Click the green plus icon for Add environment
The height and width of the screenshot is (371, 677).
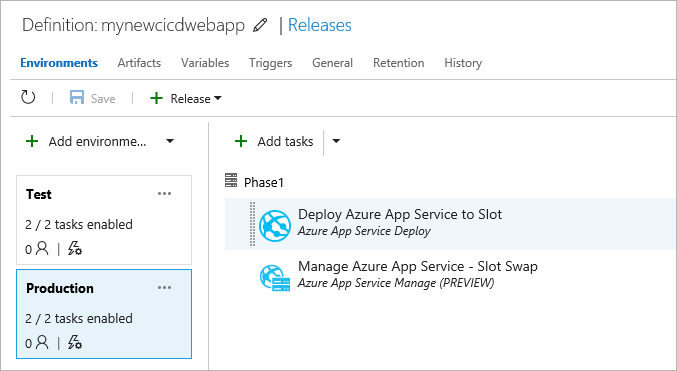point(32,141)
